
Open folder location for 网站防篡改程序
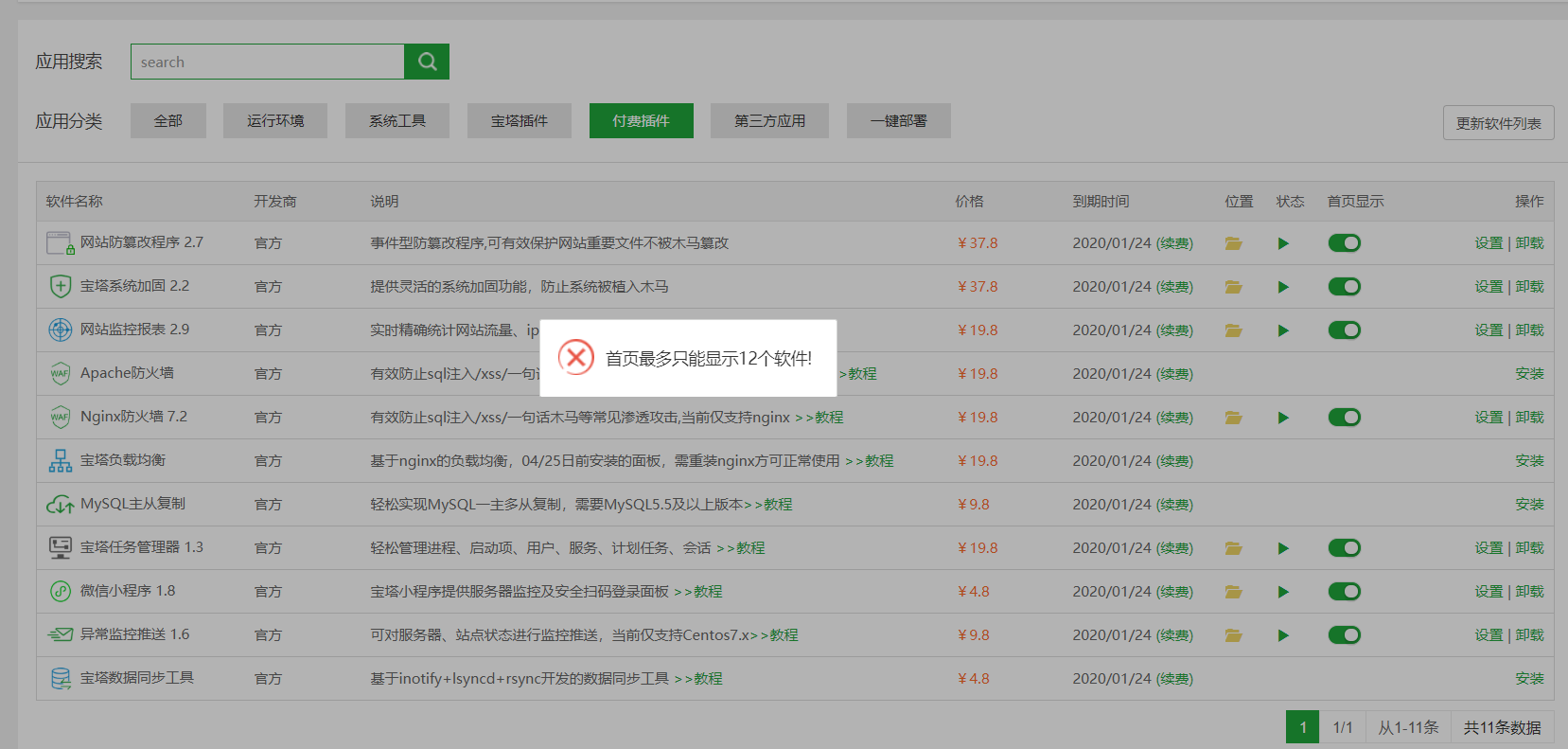pyautogui.click(x=1233, y=243)
